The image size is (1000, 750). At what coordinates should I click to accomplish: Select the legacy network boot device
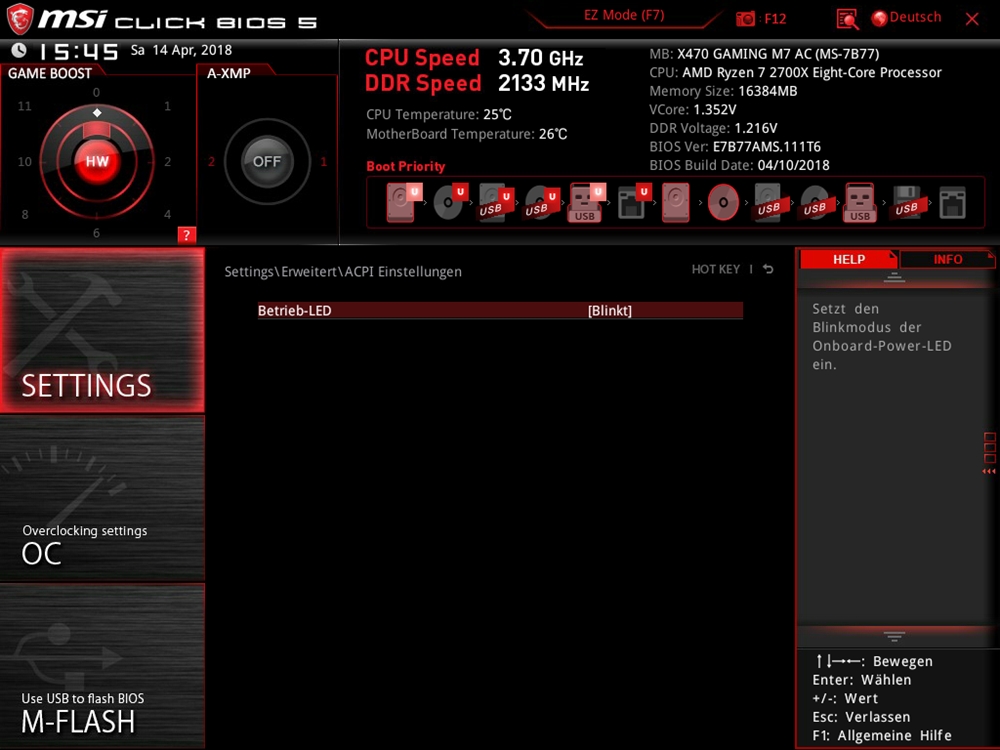(952, 202)
